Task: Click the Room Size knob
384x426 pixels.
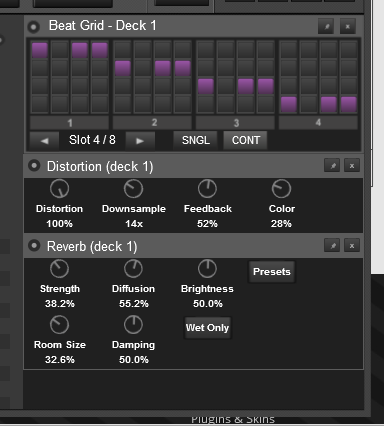Action: pos(59,325)
